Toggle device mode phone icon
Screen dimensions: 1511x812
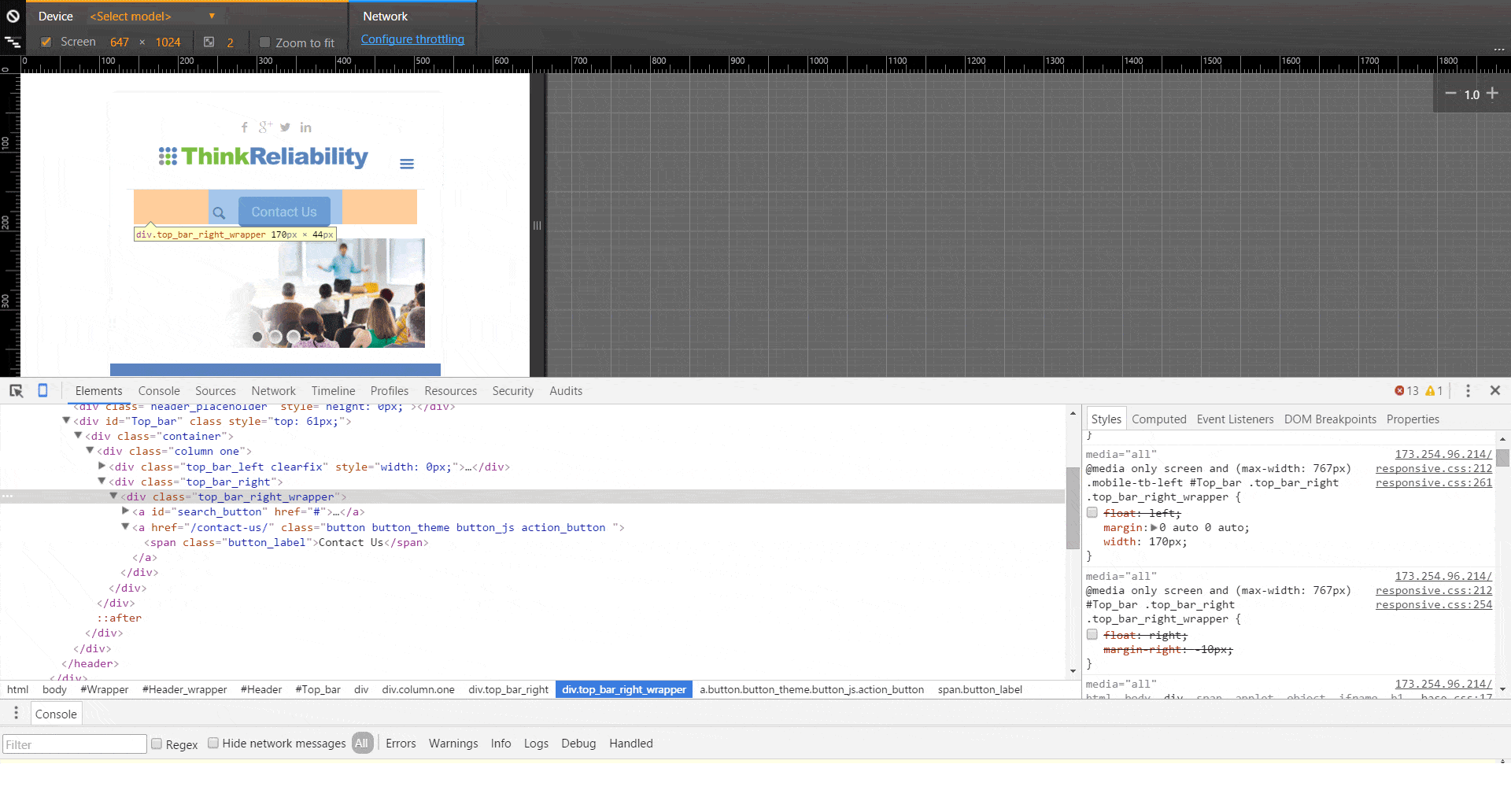click(x=42, y=391)
